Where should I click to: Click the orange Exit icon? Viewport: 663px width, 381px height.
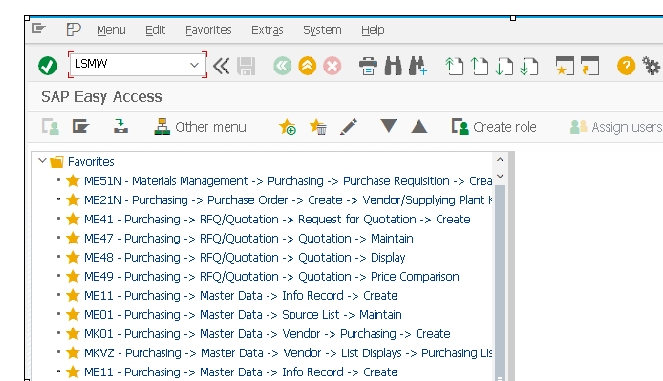point(307,66)
